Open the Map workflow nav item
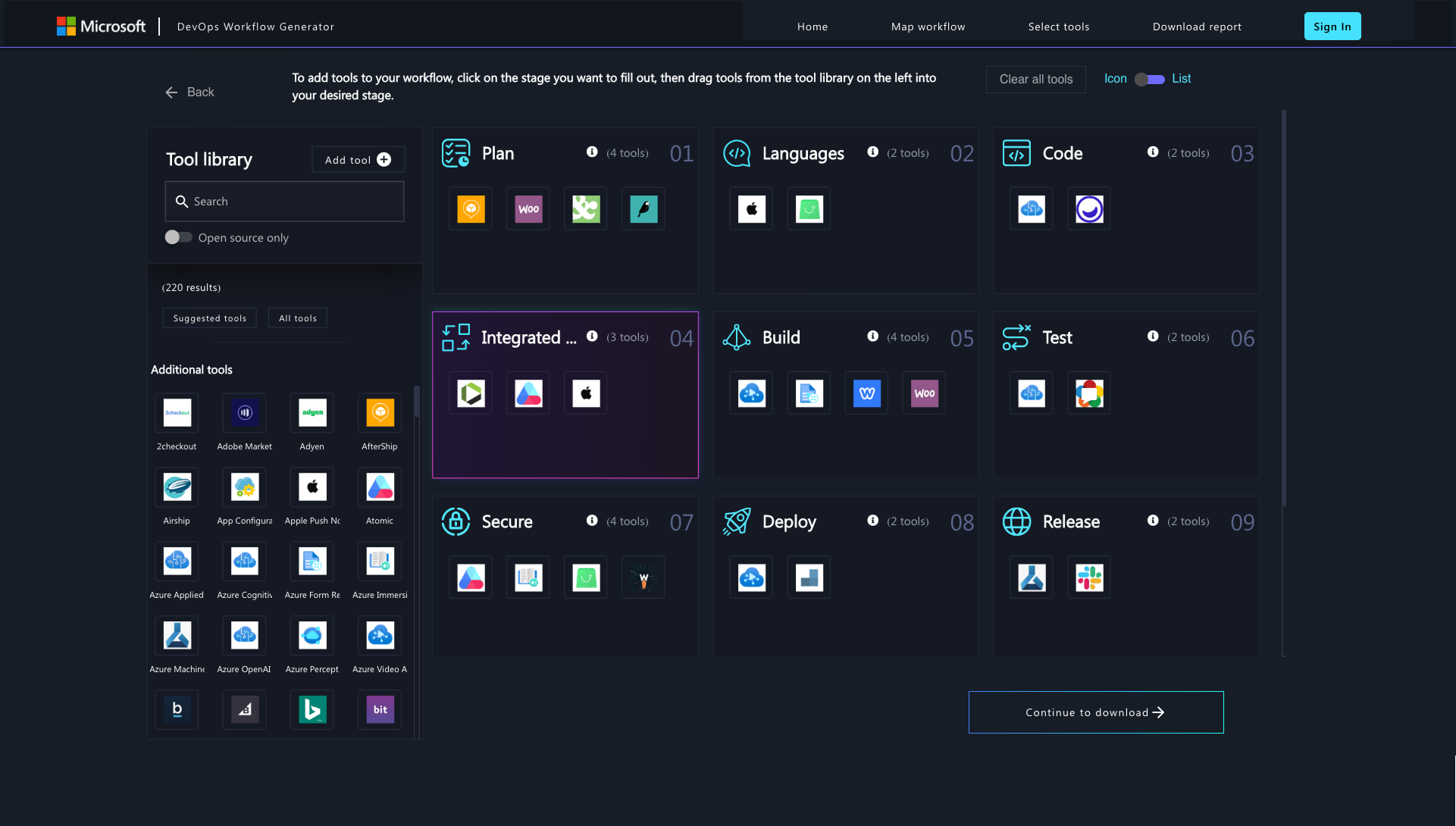The height and width of the screenshot is (826, 1456). (x=928, y=27)
